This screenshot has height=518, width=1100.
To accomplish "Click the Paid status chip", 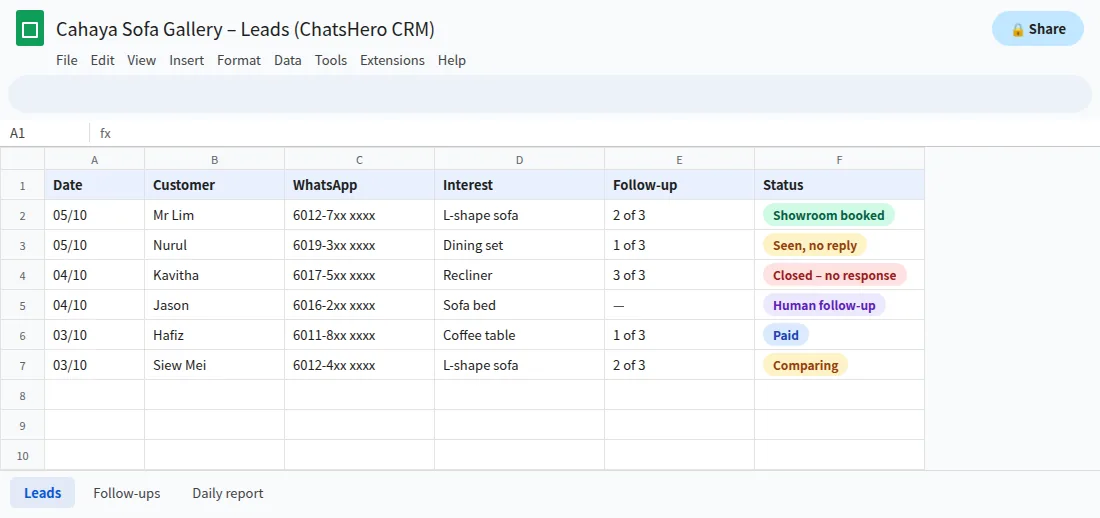I will point(786,335).
